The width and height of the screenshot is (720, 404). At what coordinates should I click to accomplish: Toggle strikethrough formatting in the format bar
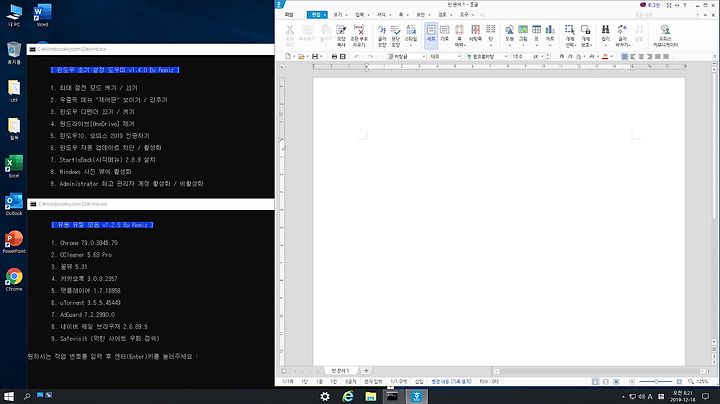(x=591, y=56)
